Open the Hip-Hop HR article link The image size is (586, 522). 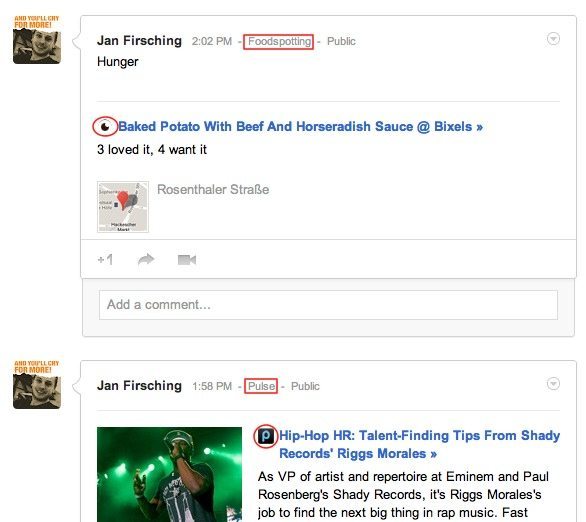click(x=419, y=444)
